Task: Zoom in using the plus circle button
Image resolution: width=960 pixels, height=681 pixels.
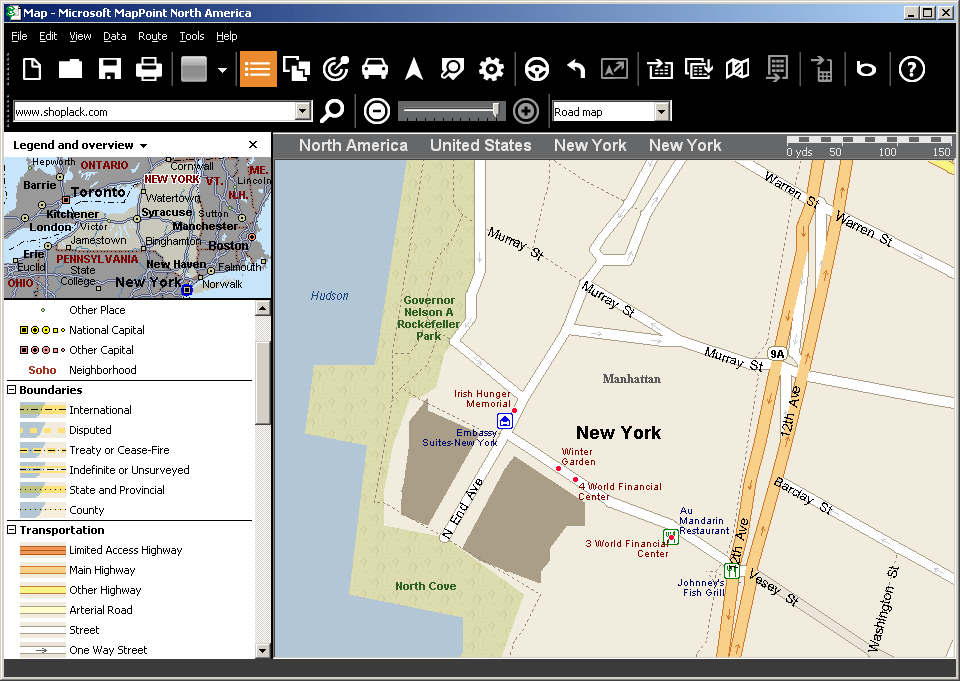Action: click(525, 111)
